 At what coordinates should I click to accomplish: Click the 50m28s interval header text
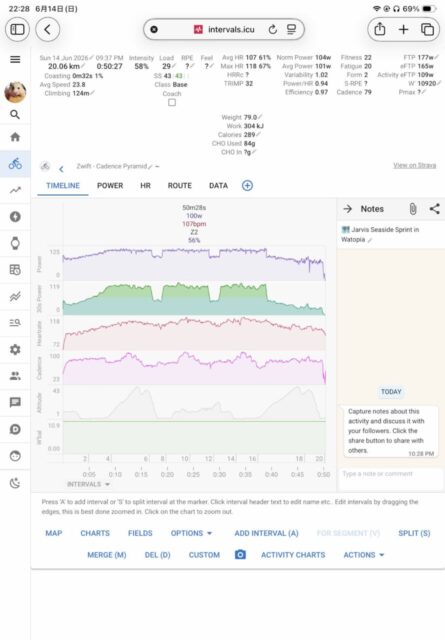click(x=194, y=208)
